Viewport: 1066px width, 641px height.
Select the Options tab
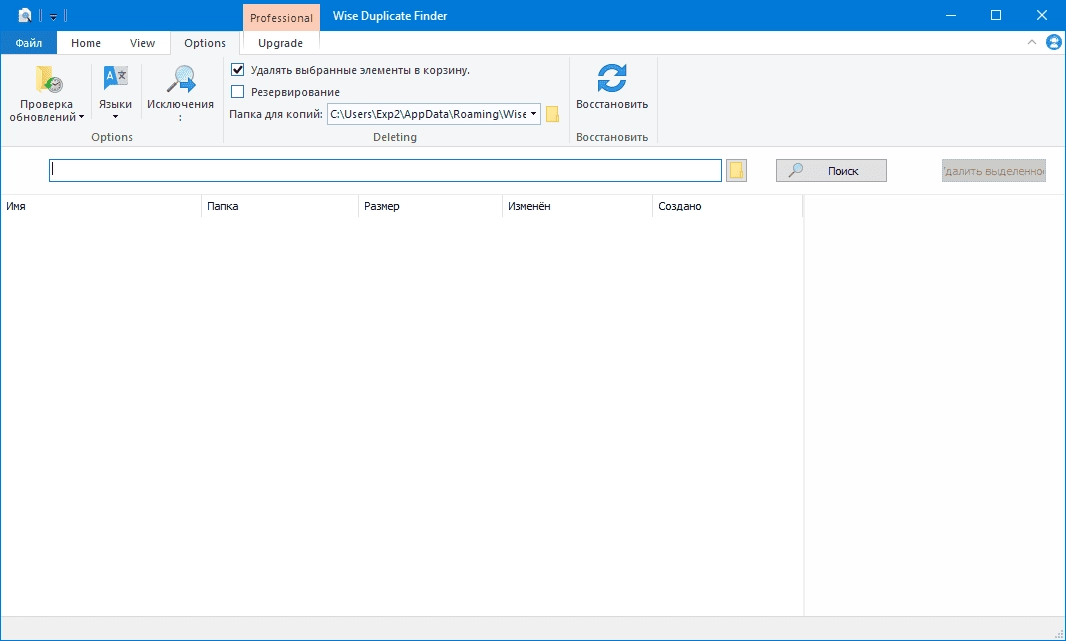pyautogui.click(x=205, y=43)
